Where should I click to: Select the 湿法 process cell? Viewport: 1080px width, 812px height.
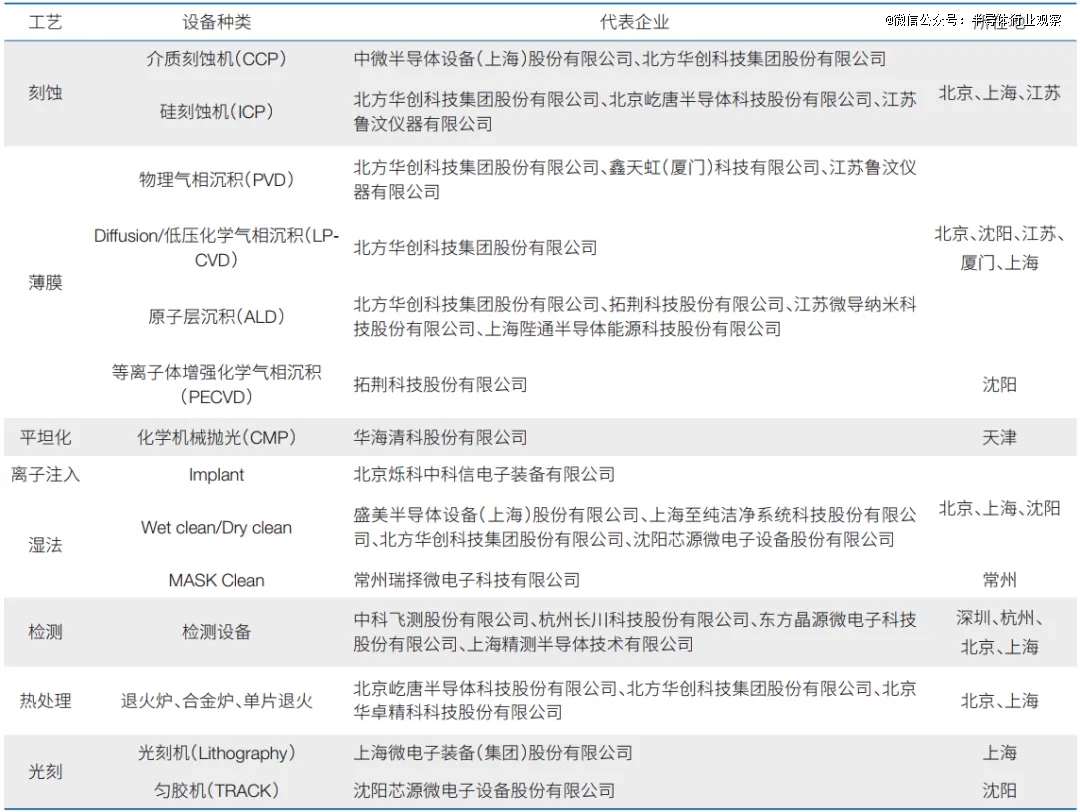(45, 545)
